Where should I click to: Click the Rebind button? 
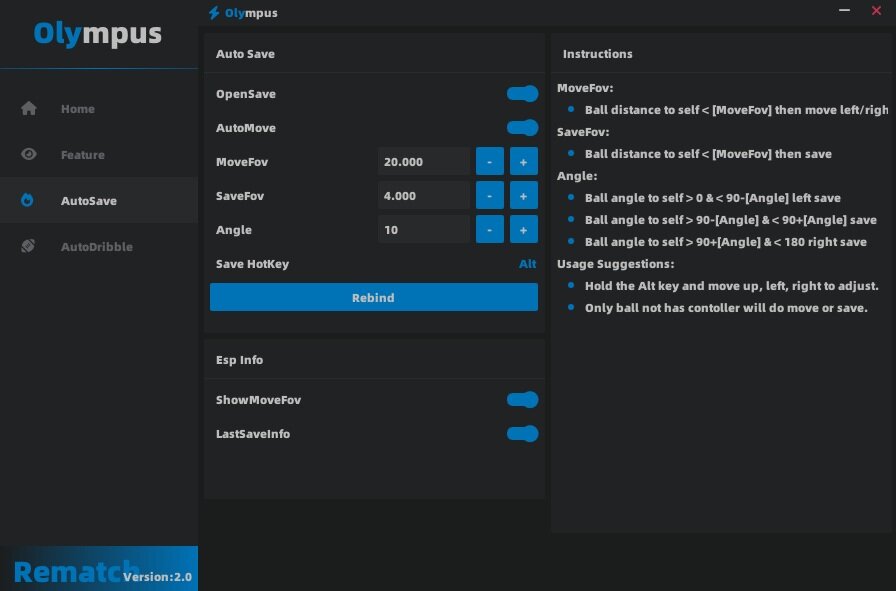point(374,297)
